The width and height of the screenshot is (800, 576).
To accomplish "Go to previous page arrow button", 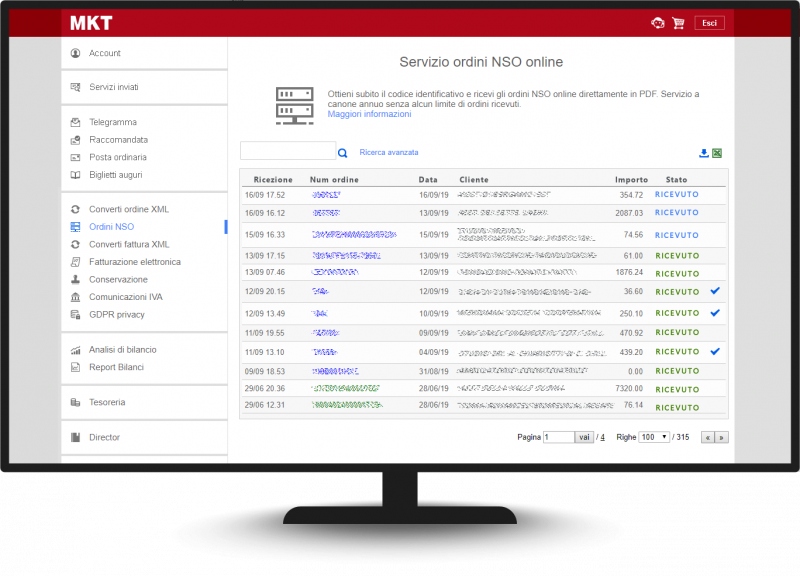I will [x=708, y=437].
